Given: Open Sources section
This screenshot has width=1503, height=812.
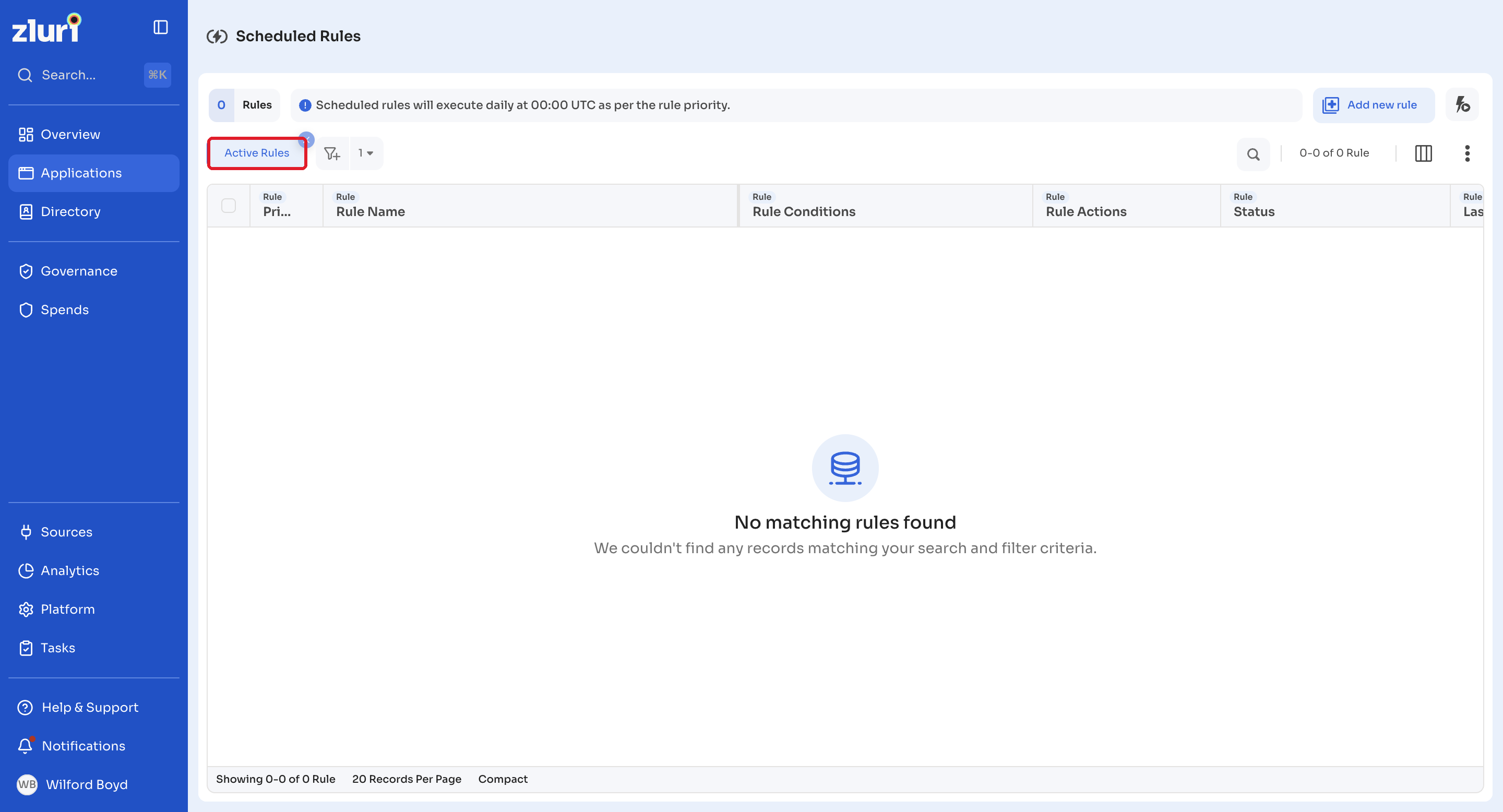Looking at the screenshot, I should pyautogui.click(x=94, y=531).
